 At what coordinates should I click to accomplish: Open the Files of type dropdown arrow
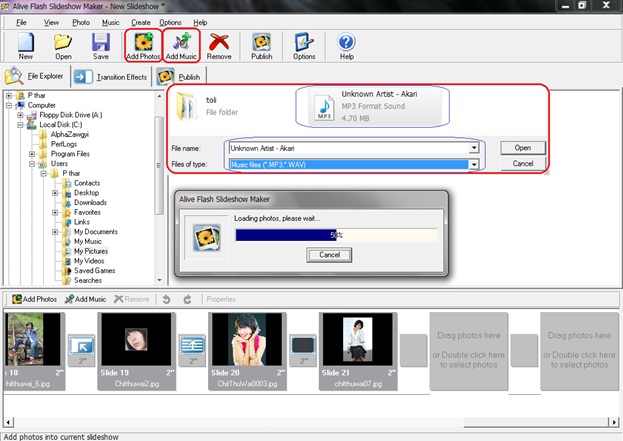tap(474, 164)
